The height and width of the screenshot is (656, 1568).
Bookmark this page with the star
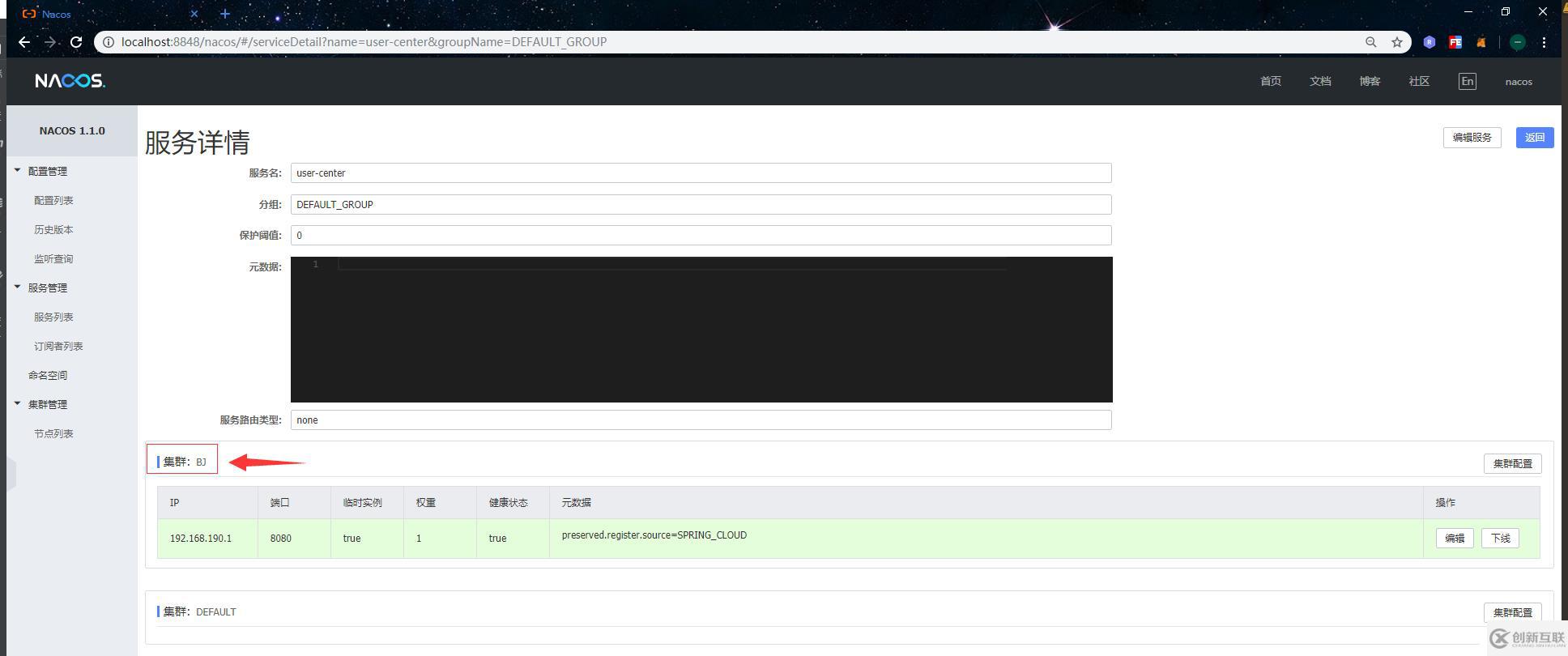[1397, 42]
